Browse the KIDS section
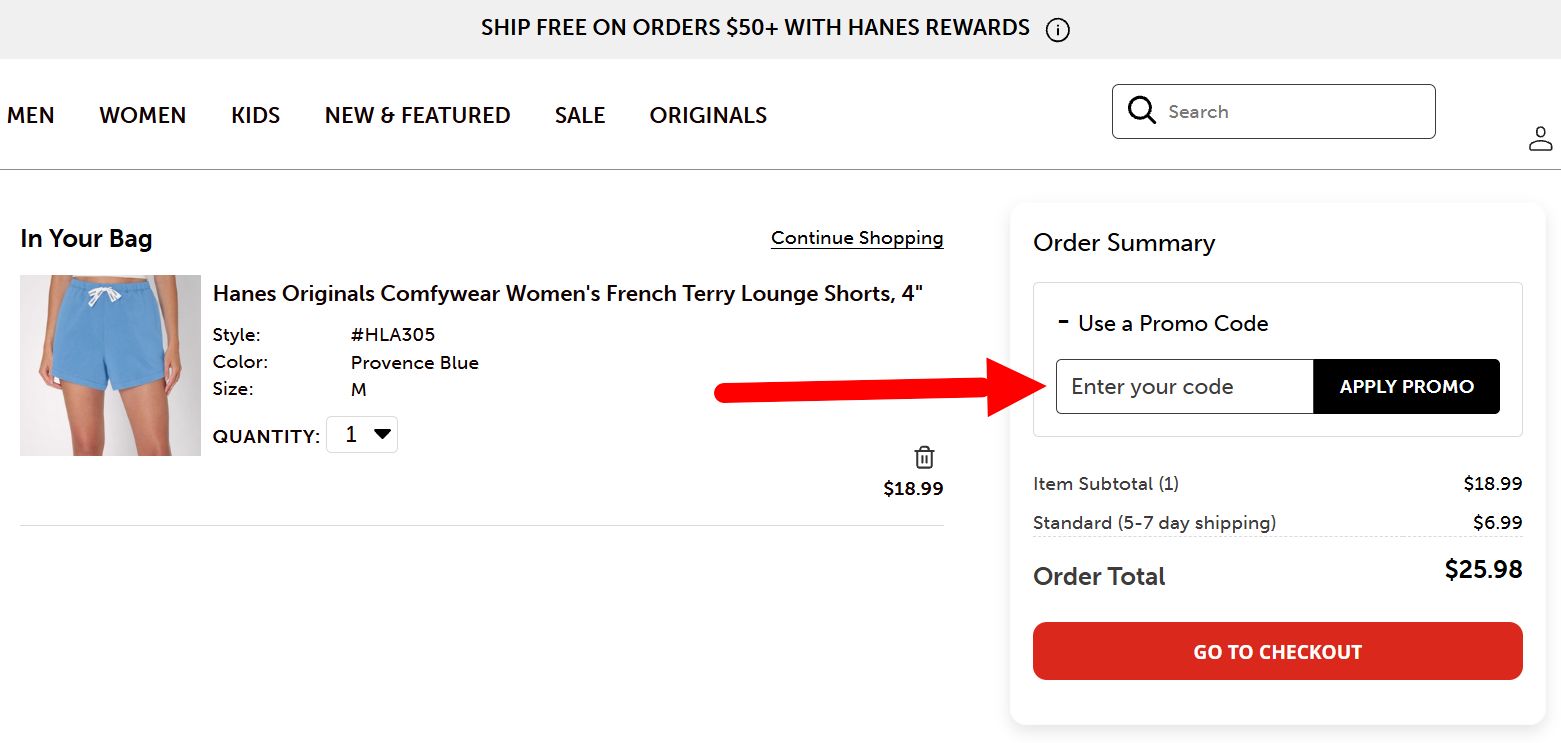Viewport: 1561px width, 743px height. click(x=255, y=115)
